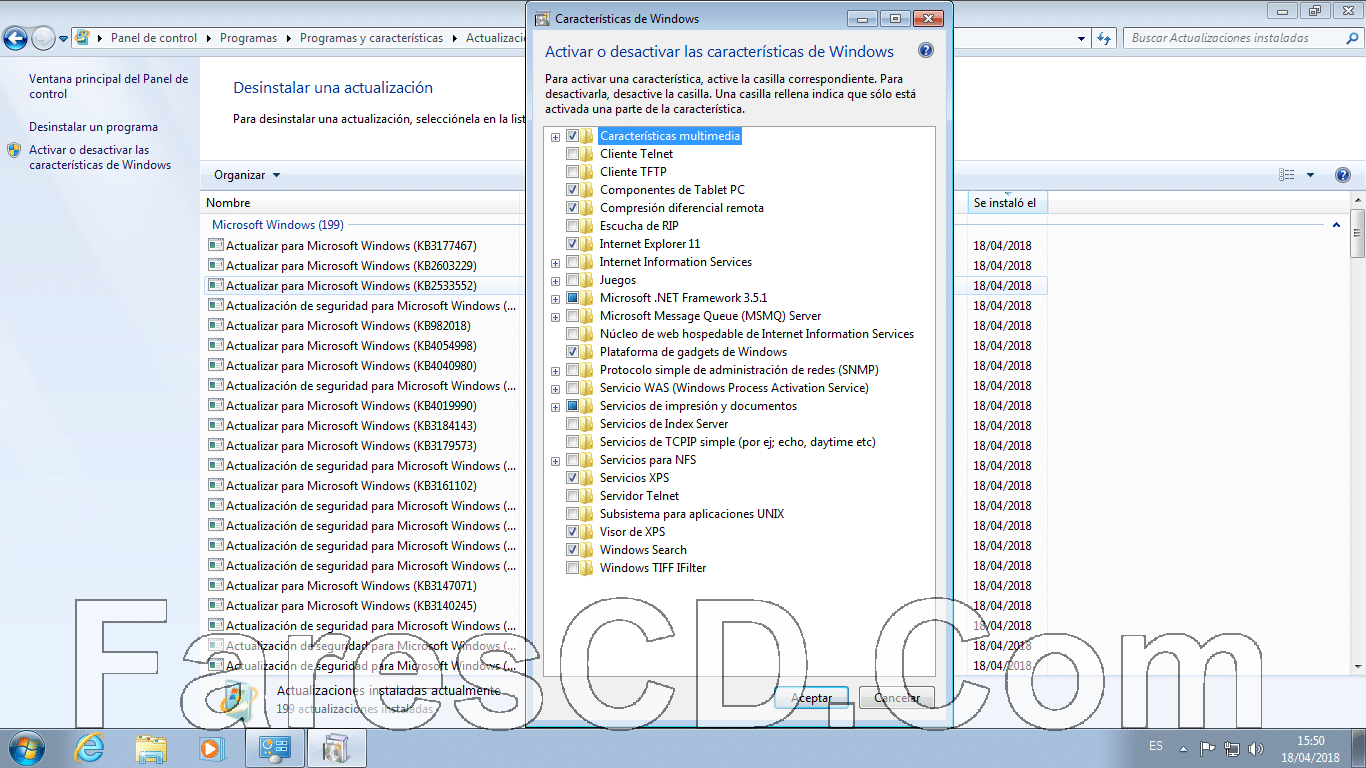
Task: Click the update icon for KB3177467
Action: click(215, 245)
